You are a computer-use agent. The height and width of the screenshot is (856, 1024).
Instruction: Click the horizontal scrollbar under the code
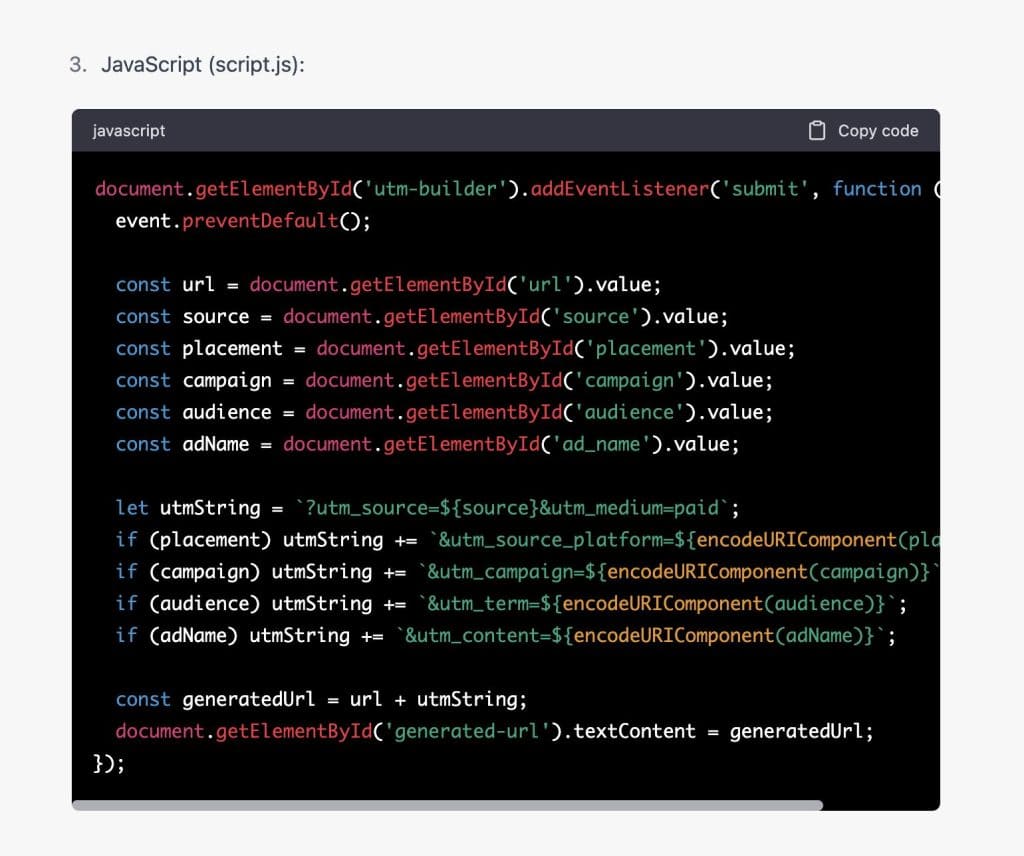pos(447,805)
